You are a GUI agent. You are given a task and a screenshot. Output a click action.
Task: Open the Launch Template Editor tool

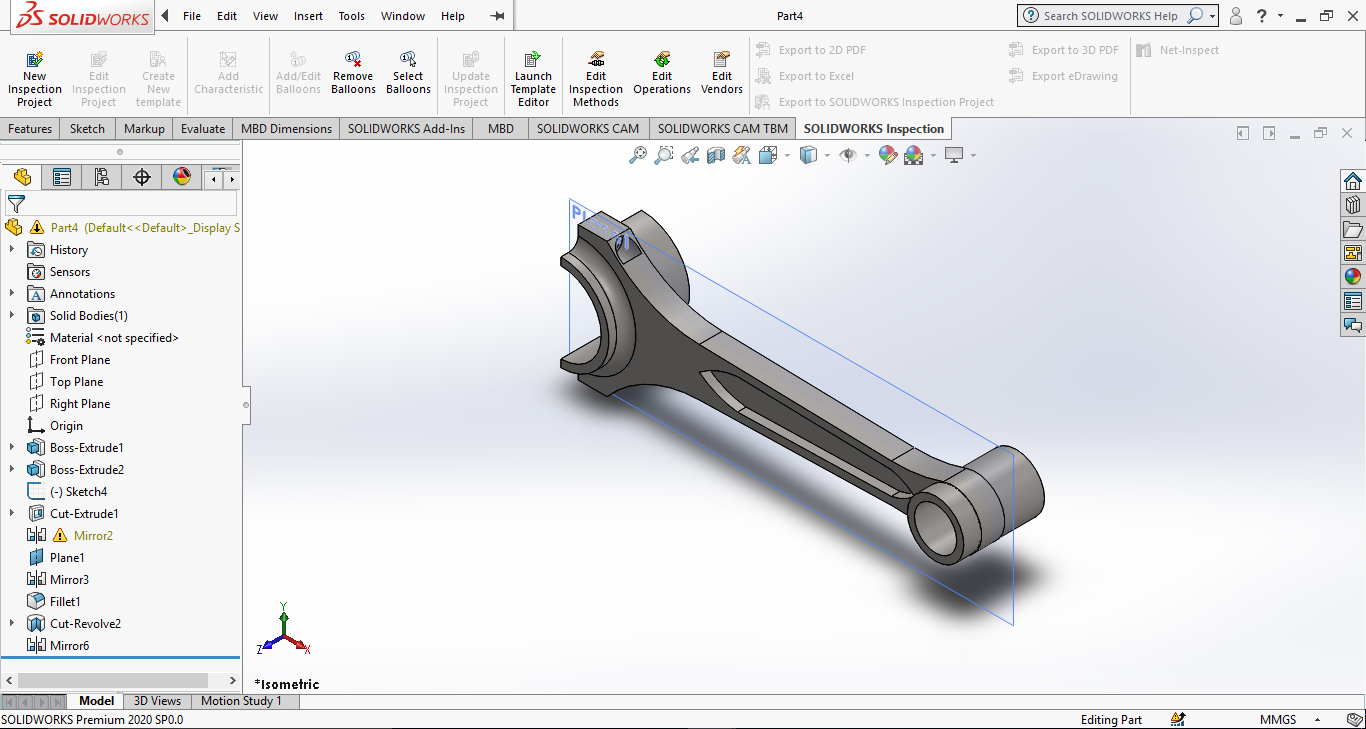coord(533,78)
